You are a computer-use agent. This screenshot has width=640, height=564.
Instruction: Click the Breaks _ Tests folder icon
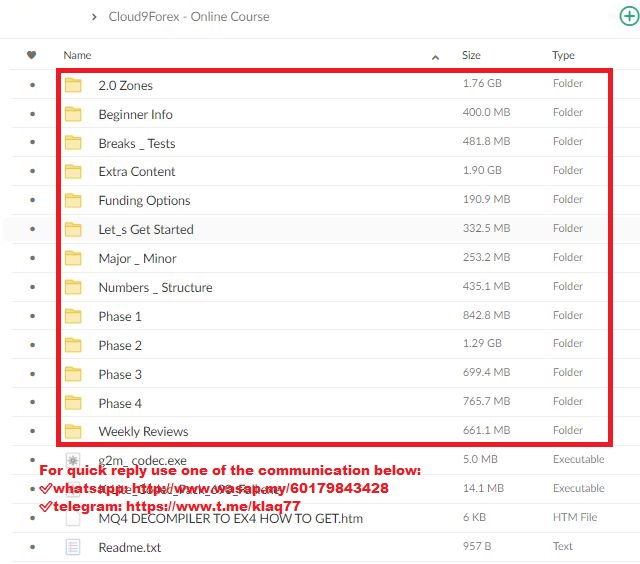(73, 143)
